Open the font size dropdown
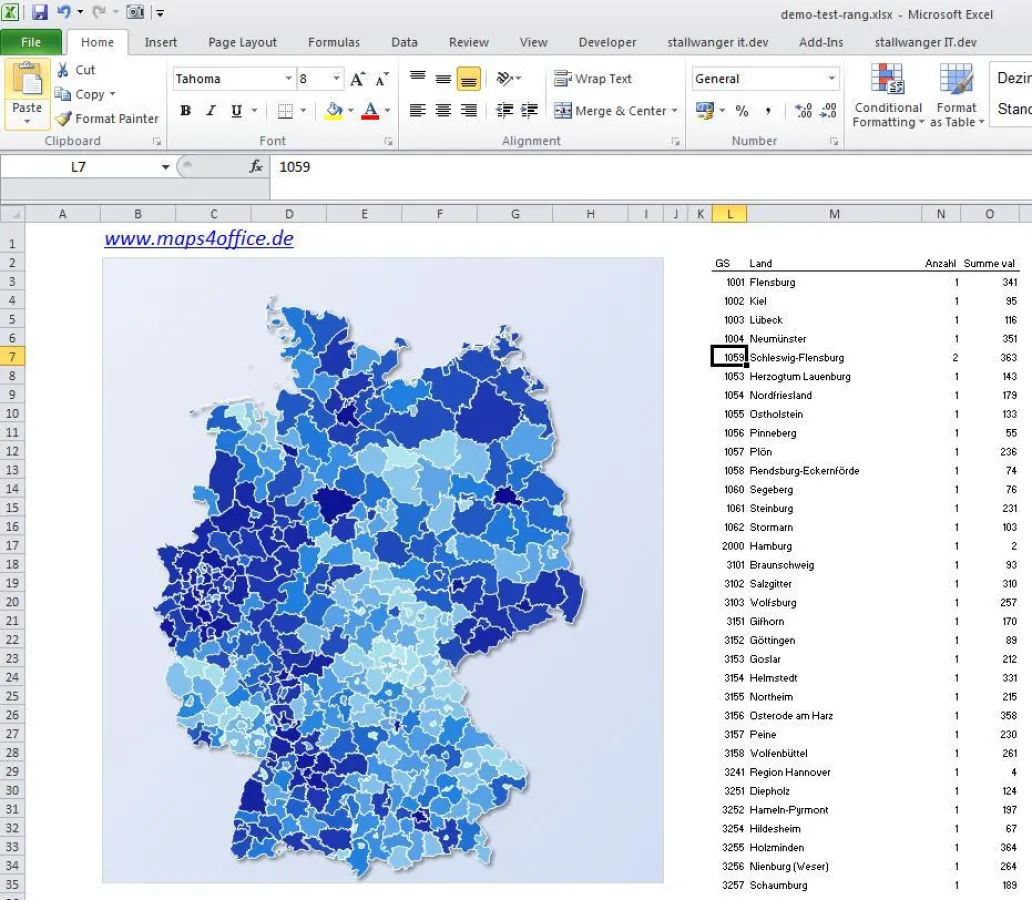 [332, 78]
